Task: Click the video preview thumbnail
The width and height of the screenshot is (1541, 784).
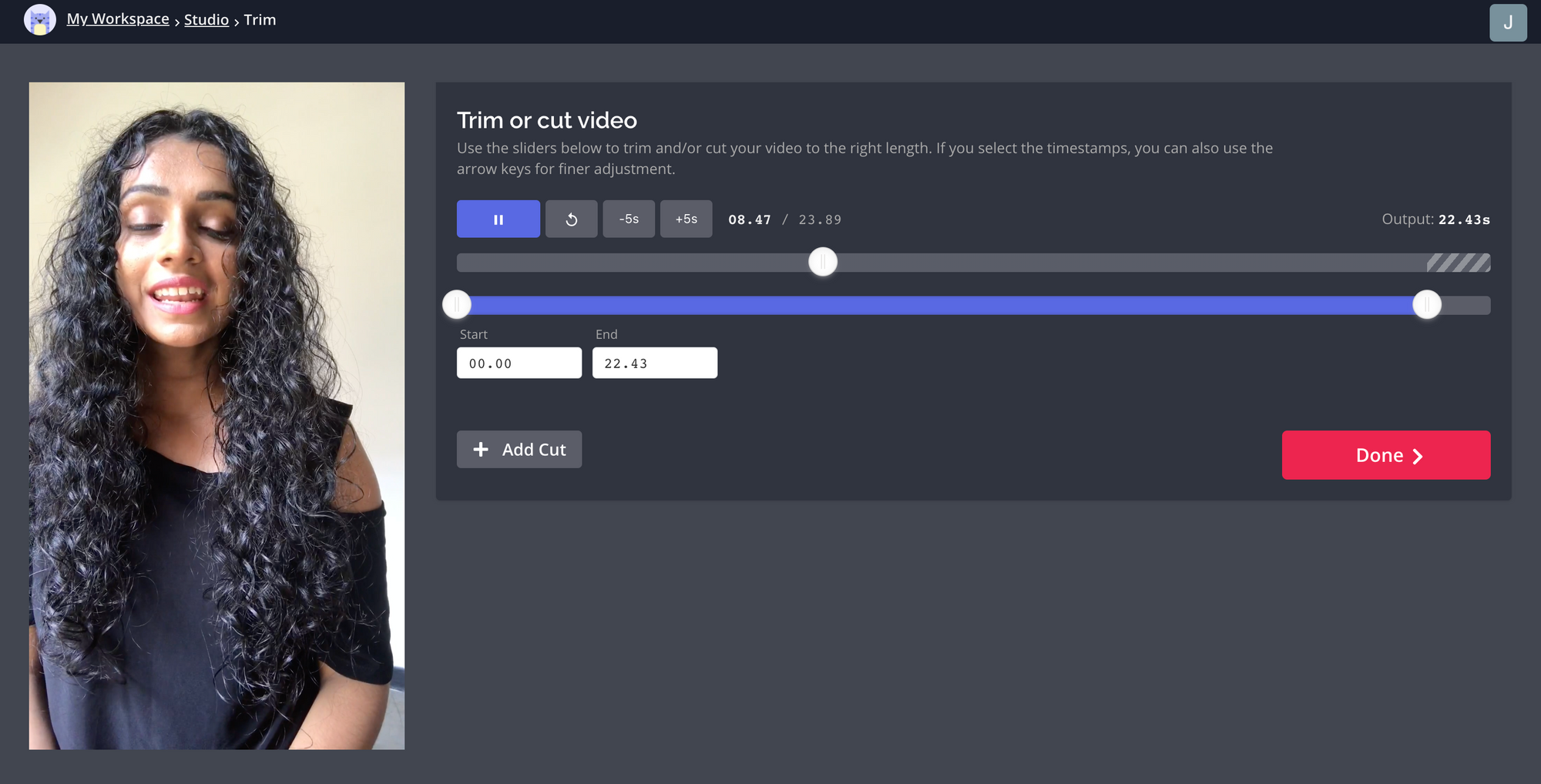Action: (x=217, y=416)
